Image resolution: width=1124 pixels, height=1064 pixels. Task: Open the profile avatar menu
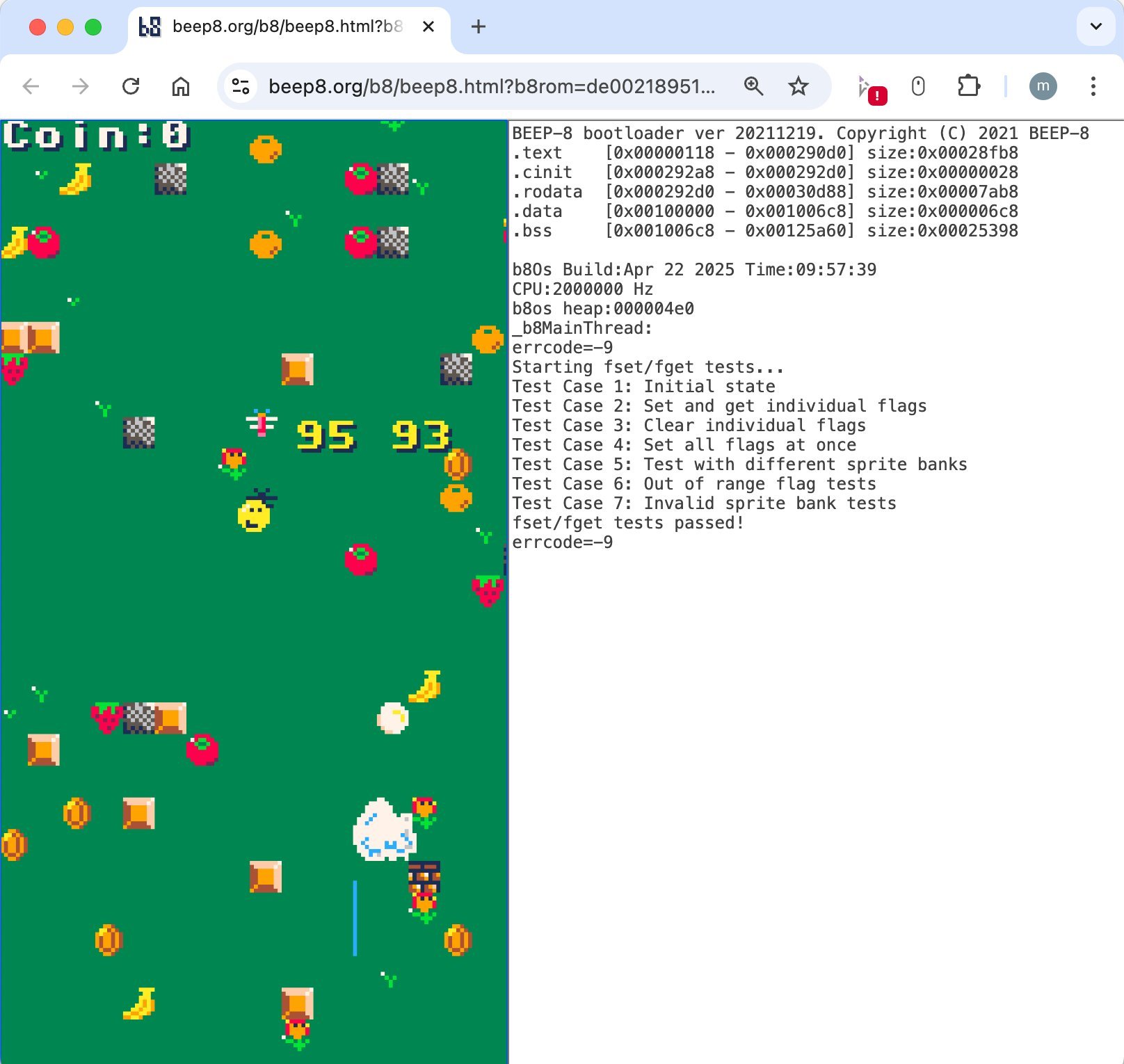click(1043, 86)
